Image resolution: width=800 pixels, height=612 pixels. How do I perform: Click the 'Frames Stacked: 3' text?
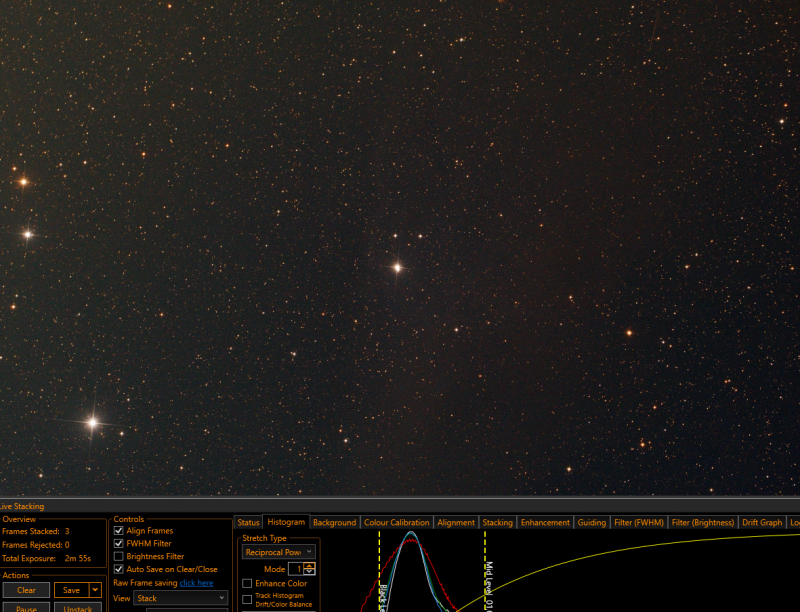(36, 531)
